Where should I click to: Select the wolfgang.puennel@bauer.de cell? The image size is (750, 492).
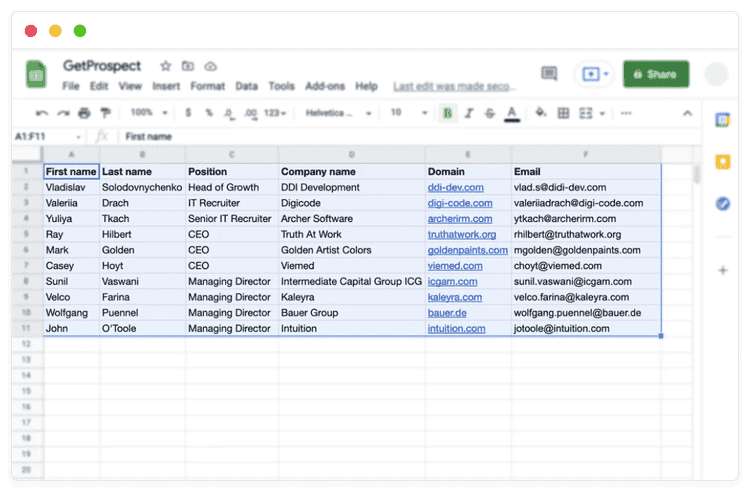586,313
